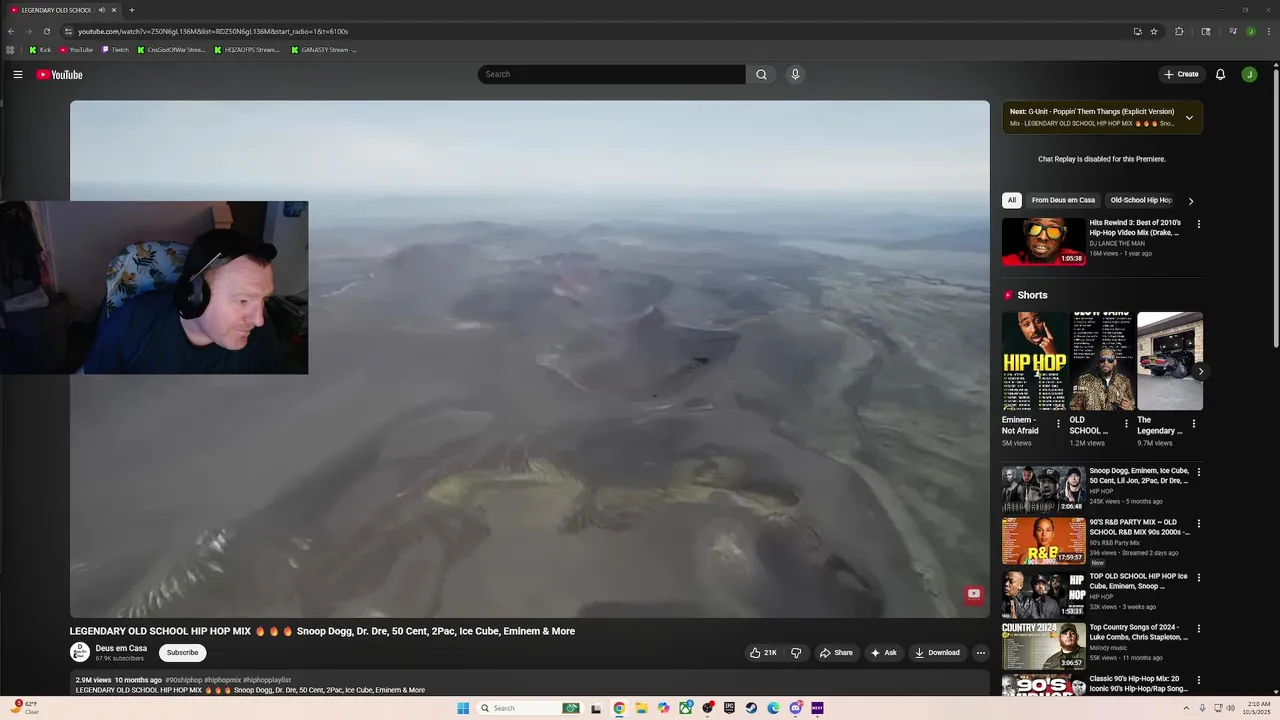
Task: Open options for OLD SCHOOL short
Action: coord(1126,423)
